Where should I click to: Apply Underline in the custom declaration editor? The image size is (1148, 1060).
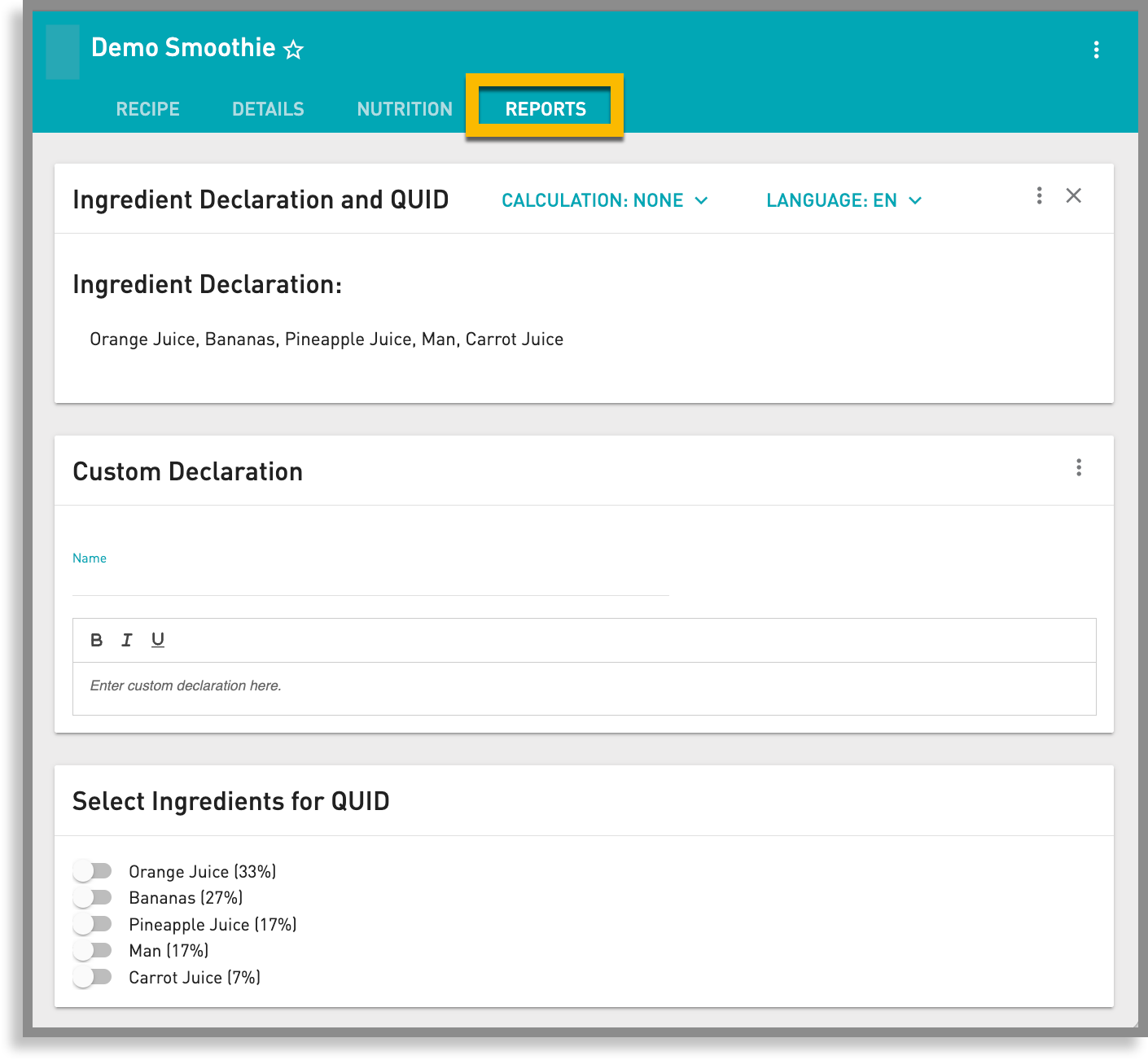(157, 640)
